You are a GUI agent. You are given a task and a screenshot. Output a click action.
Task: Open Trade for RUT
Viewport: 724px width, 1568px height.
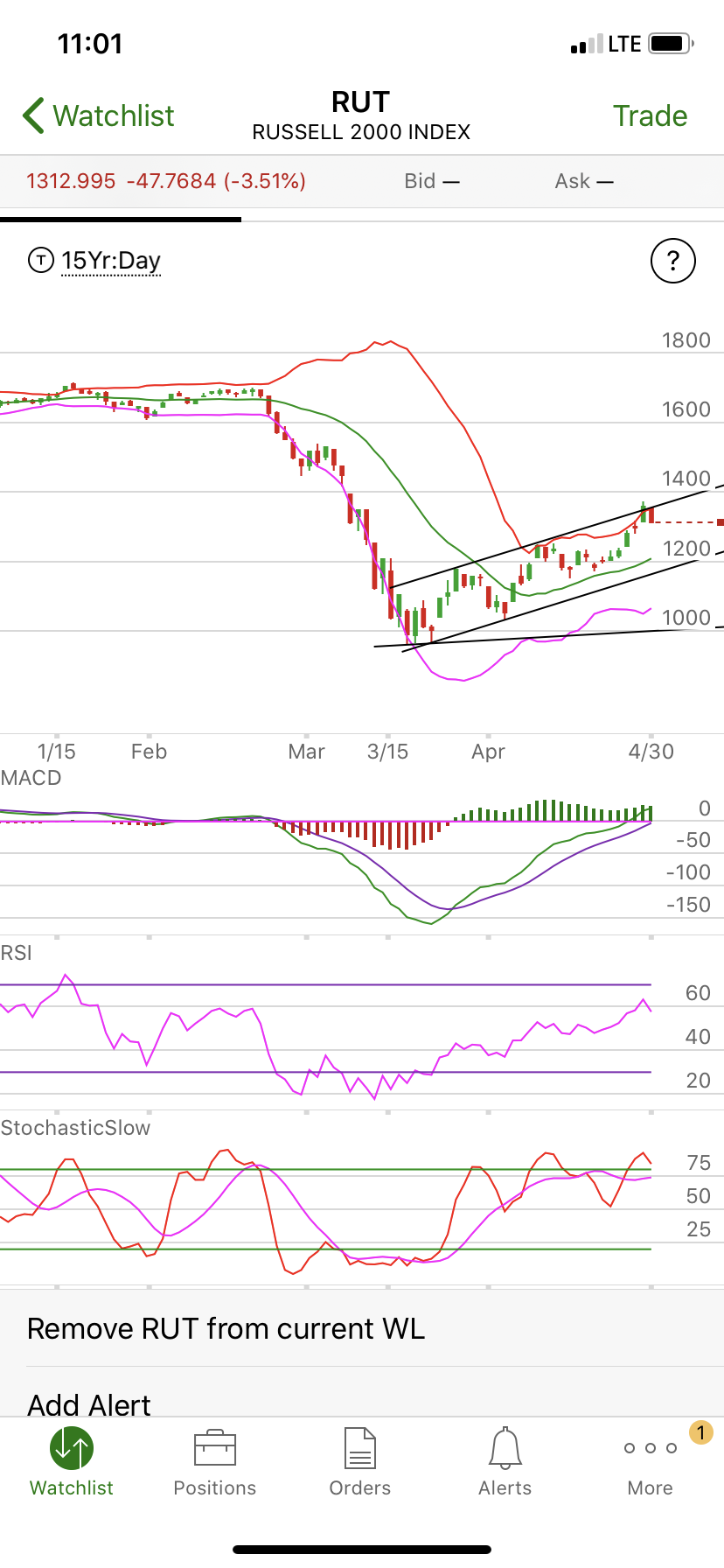click(650, 115)
